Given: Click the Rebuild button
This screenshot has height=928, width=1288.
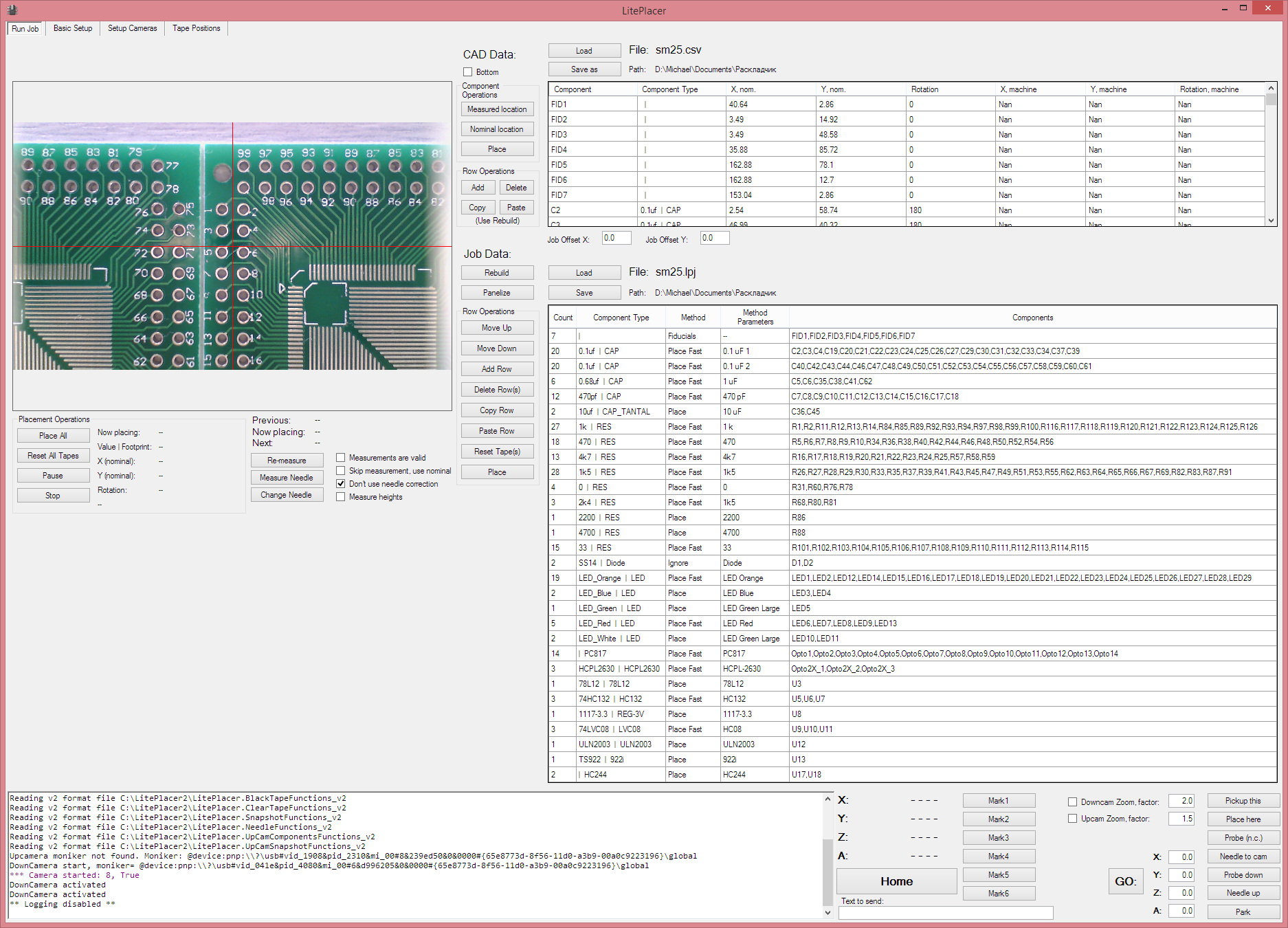Looking at the screenshot, I should (x=497, y=273).
